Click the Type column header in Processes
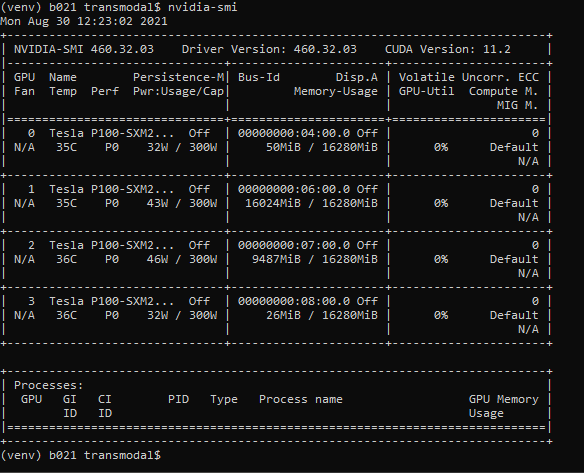The width and height of the screenshot is (584, 473). point(224,399)
